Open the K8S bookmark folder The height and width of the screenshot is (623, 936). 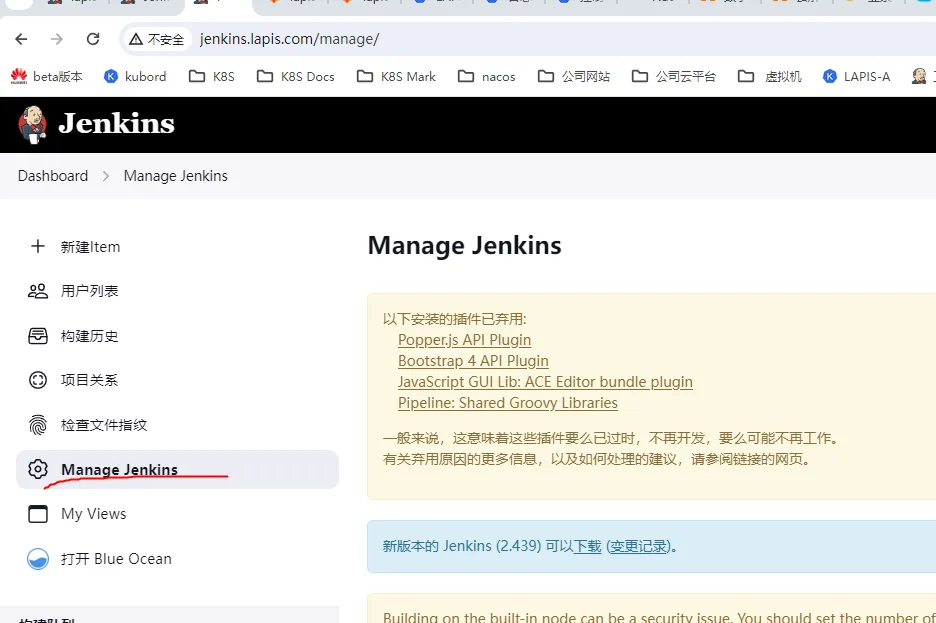[x=212, y=76]
